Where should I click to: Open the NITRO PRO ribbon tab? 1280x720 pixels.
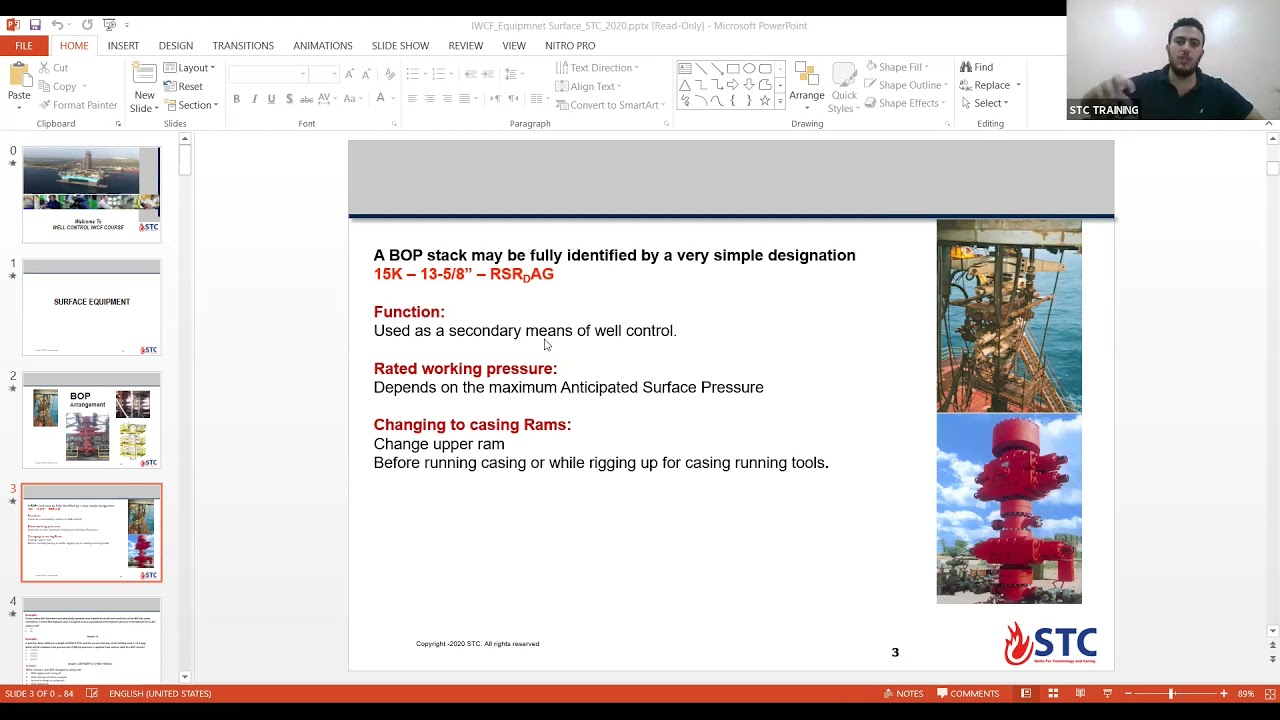coord(570,45)
